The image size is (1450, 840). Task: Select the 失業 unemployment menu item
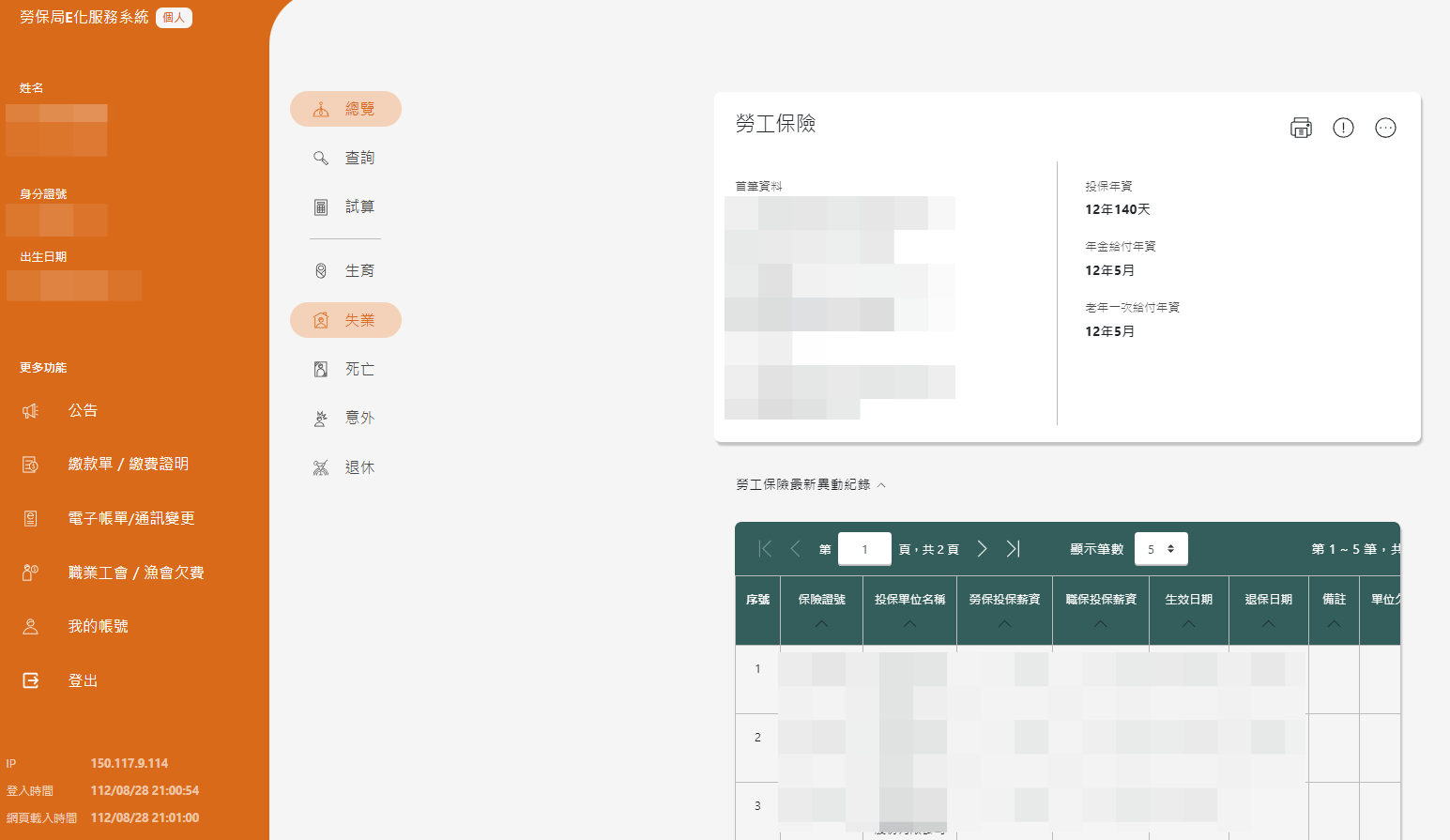[345, 320]
